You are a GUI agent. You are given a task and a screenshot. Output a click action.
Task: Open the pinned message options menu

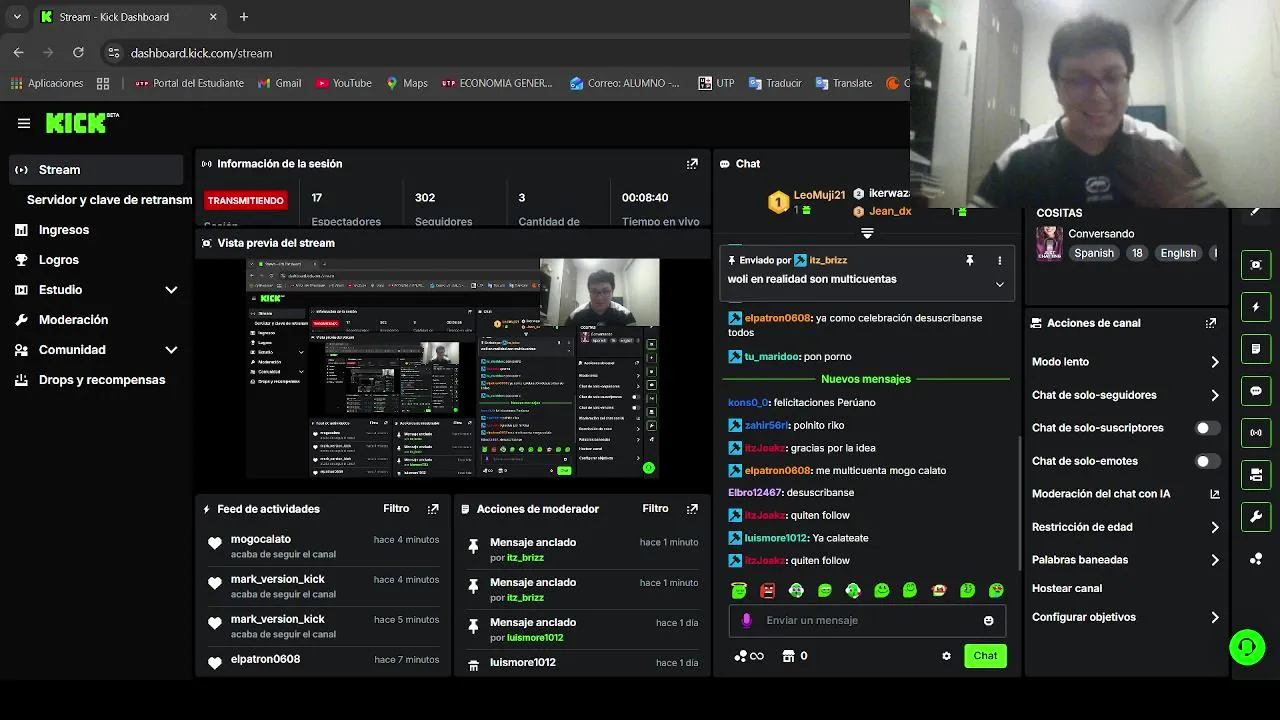click(999, 261)
